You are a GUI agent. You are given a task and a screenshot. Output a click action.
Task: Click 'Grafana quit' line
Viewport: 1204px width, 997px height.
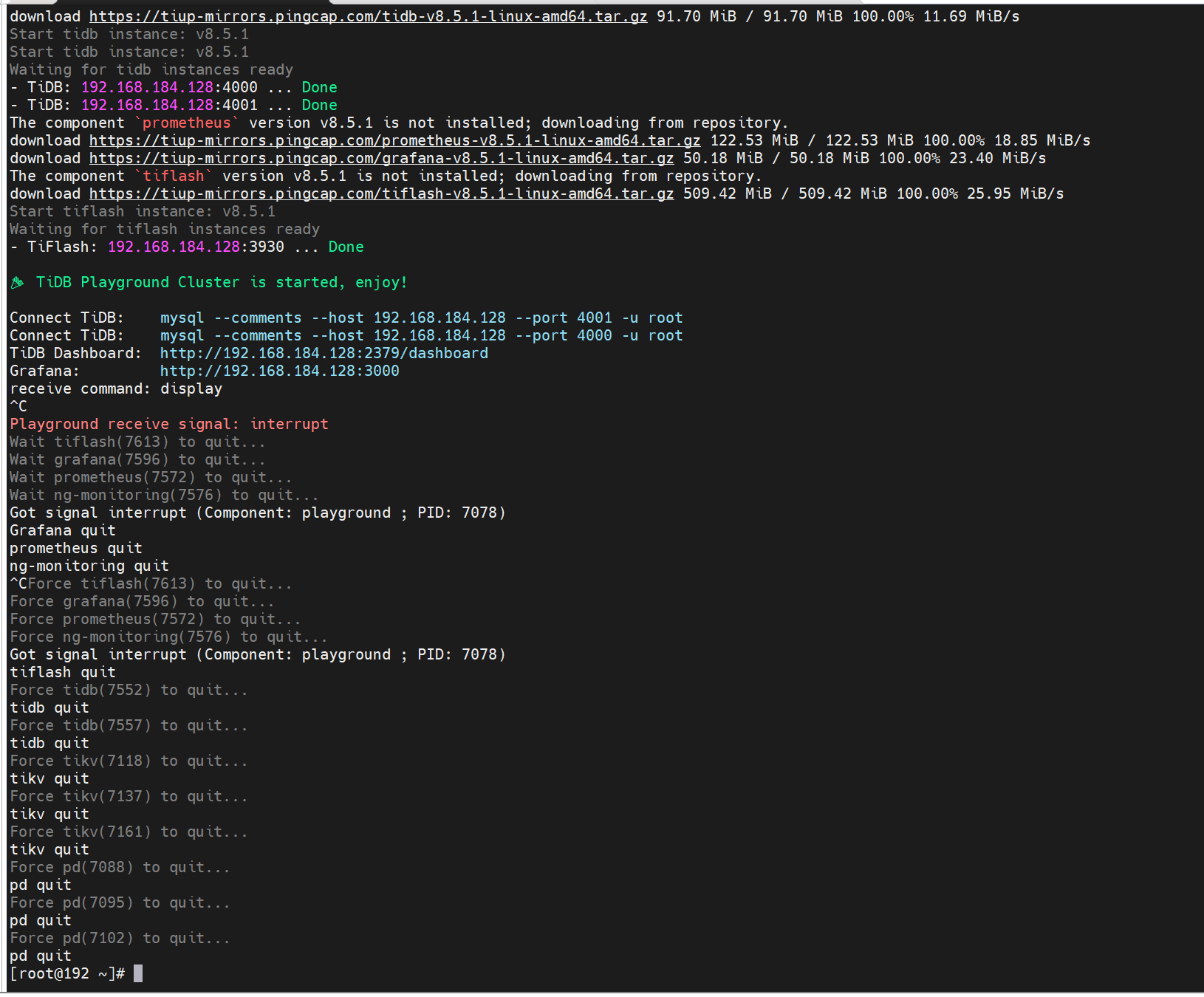62,530
